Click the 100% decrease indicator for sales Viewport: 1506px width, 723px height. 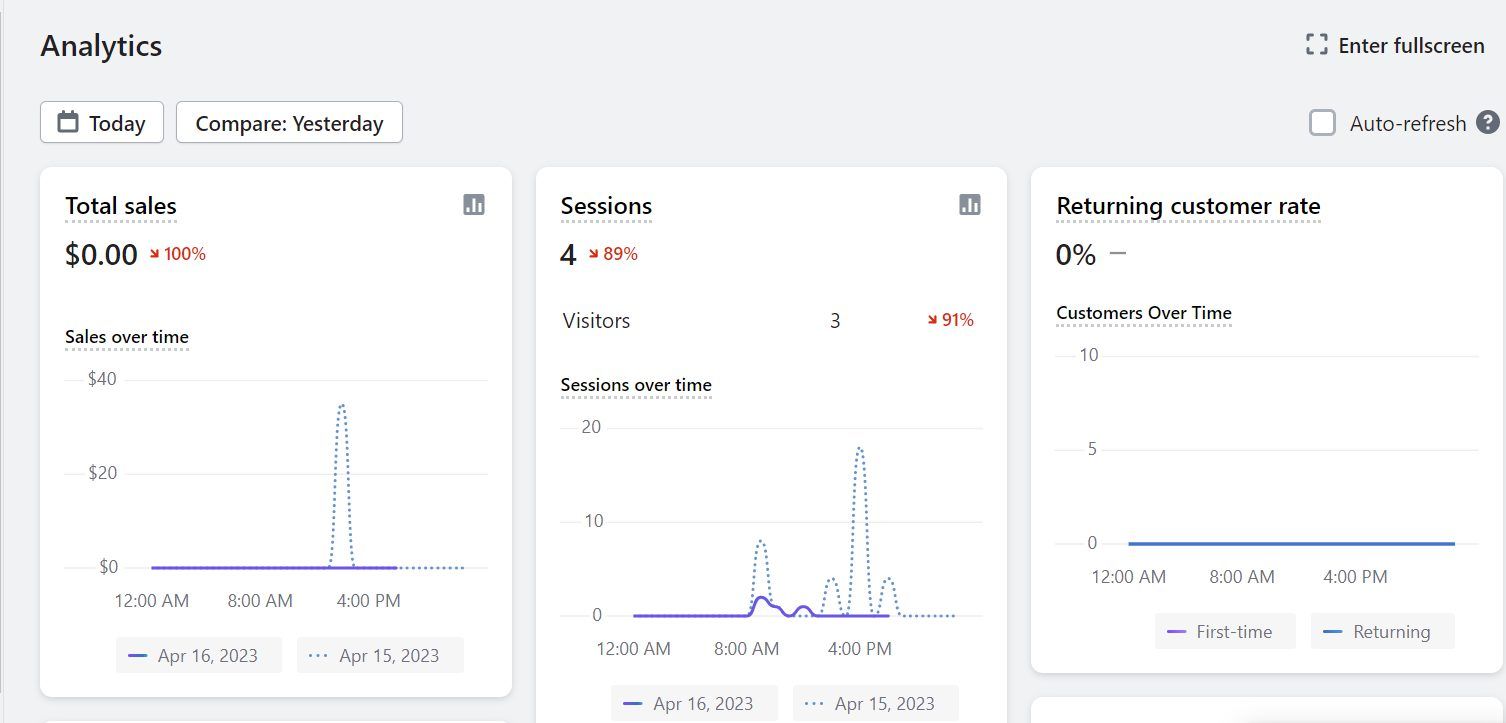178,254
